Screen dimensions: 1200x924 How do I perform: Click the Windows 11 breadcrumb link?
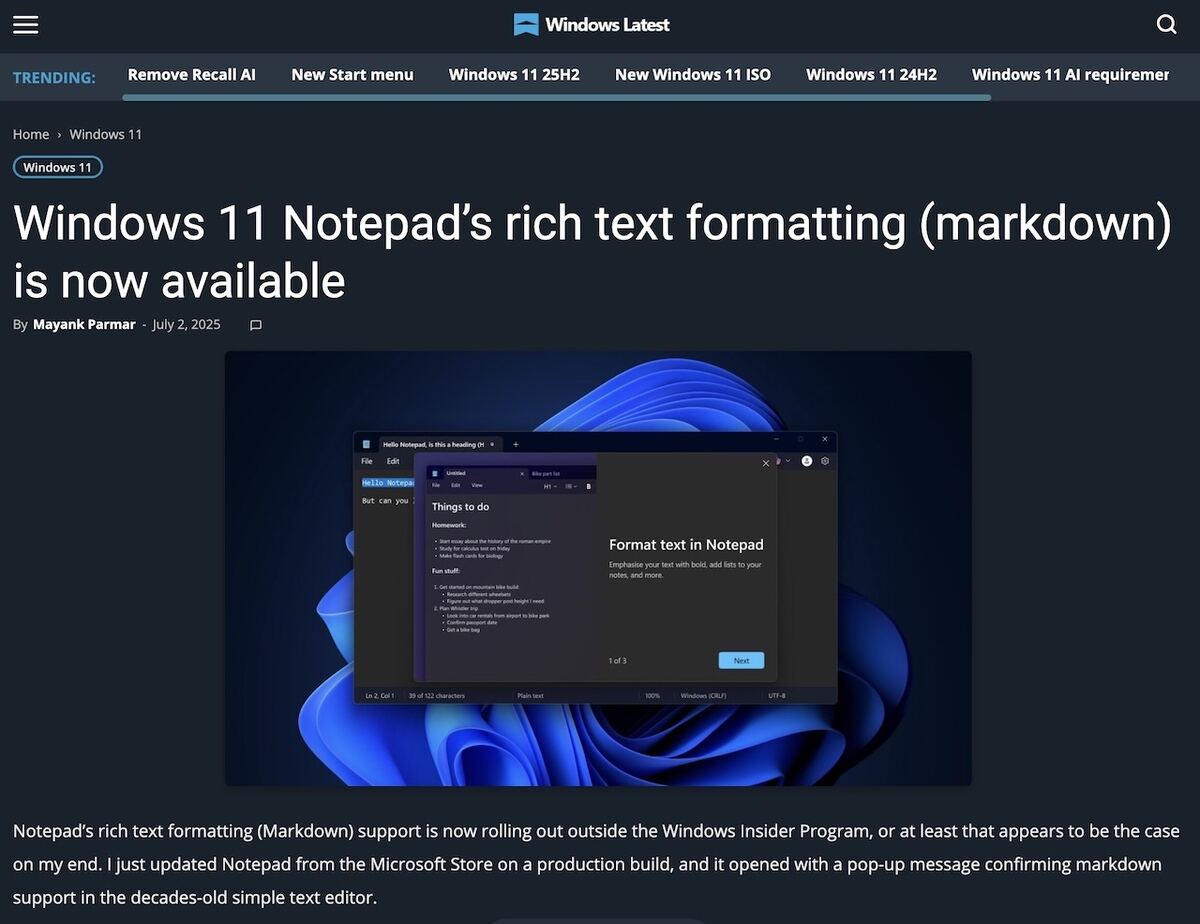106,134
